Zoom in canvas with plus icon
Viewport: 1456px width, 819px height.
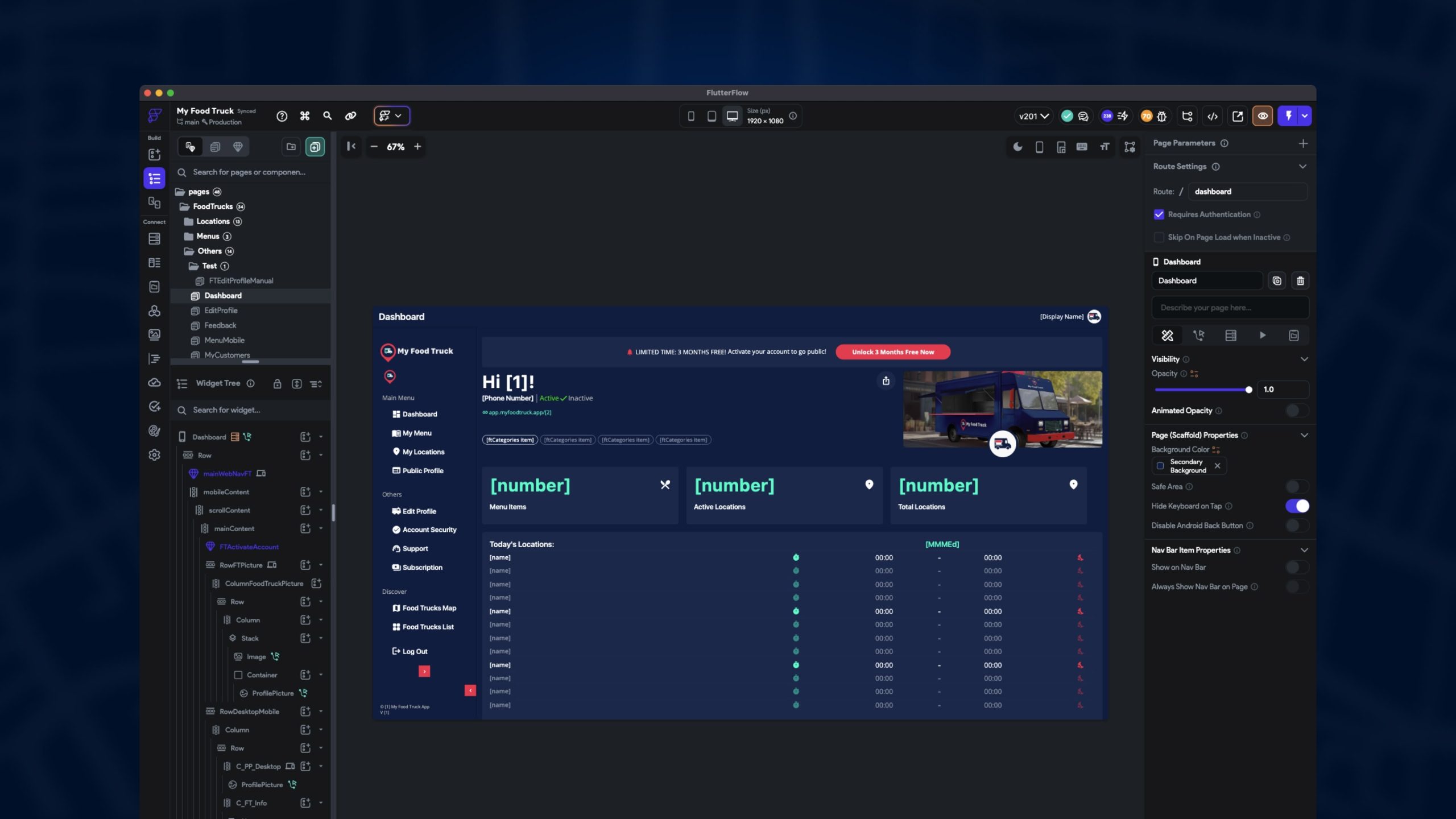pos(417,147)
